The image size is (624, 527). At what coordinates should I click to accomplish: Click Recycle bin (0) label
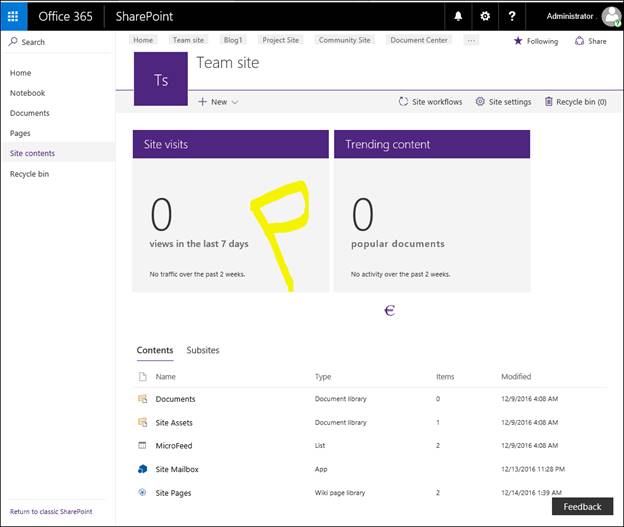point(581,102)
